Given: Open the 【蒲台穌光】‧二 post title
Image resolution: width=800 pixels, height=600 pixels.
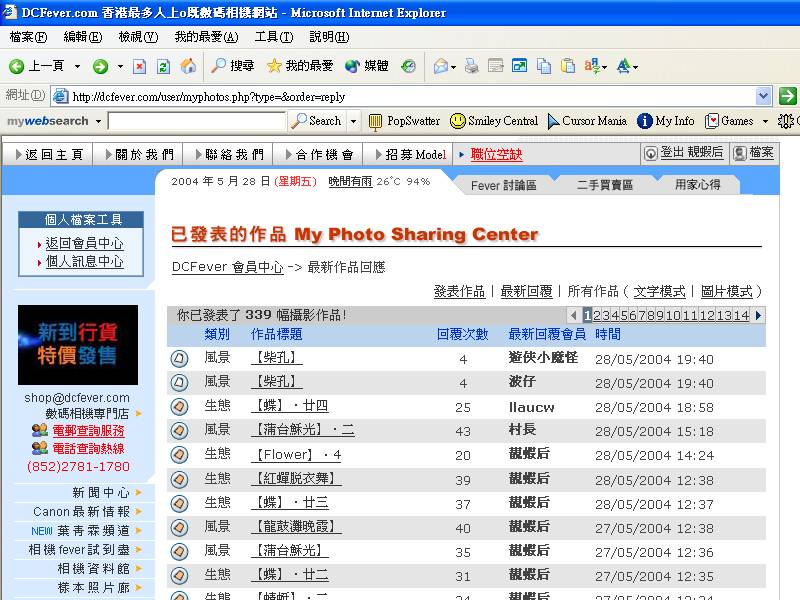Looking at the screenshot, I should pos(303,430).
